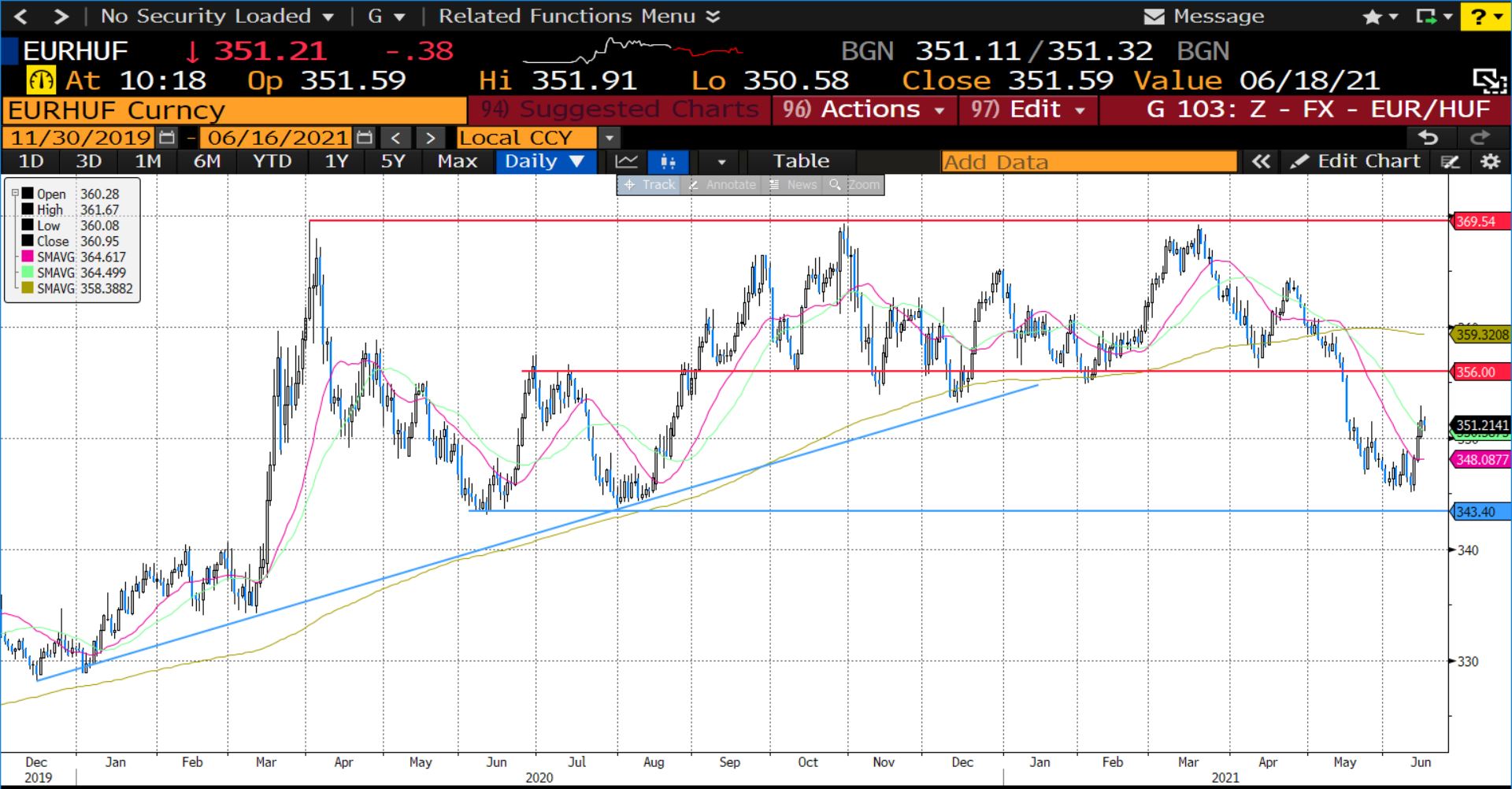Click the olive SMAVG 358.3882 color swatch

click(x=28, y=288)
